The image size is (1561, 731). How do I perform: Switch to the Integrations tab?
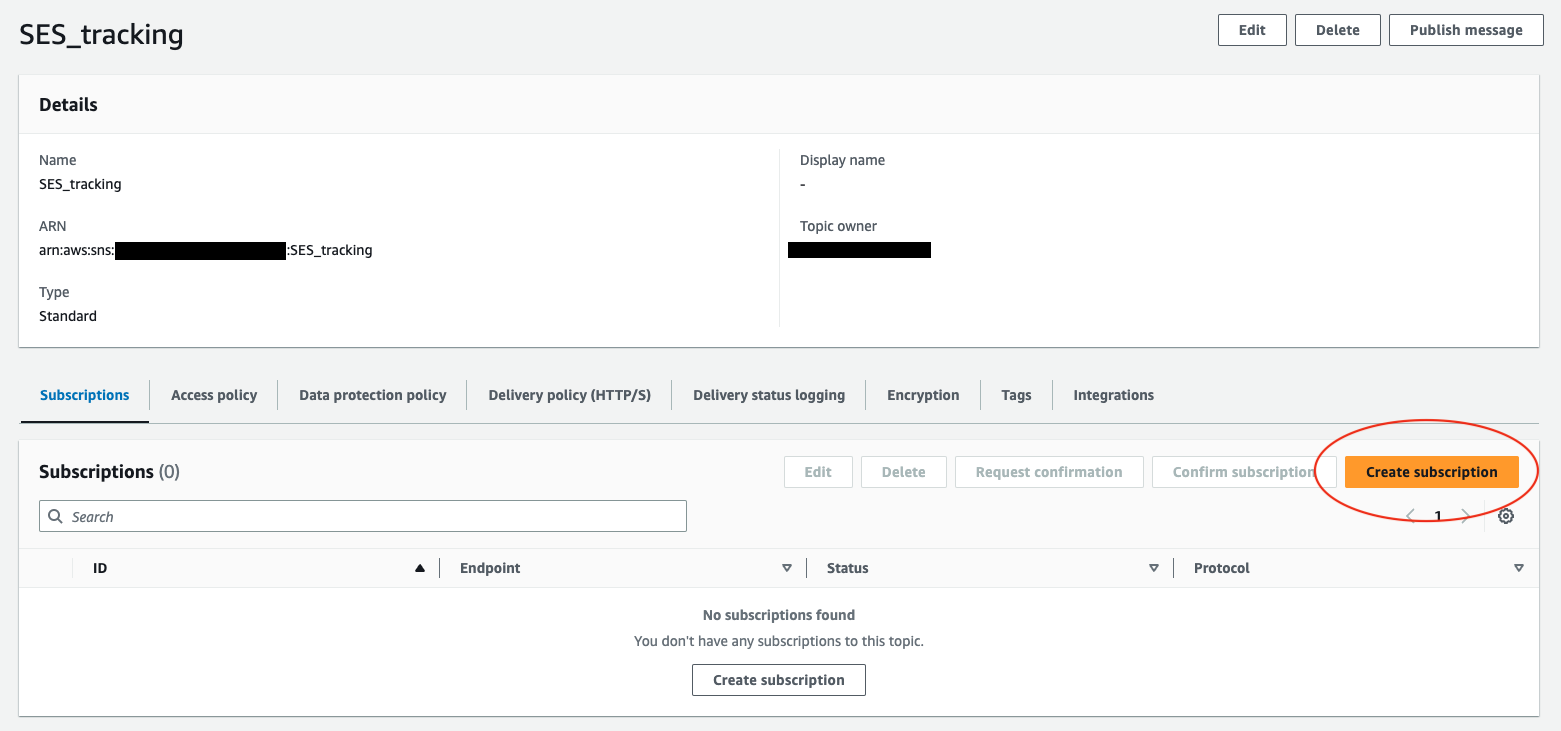(1113, 394)
